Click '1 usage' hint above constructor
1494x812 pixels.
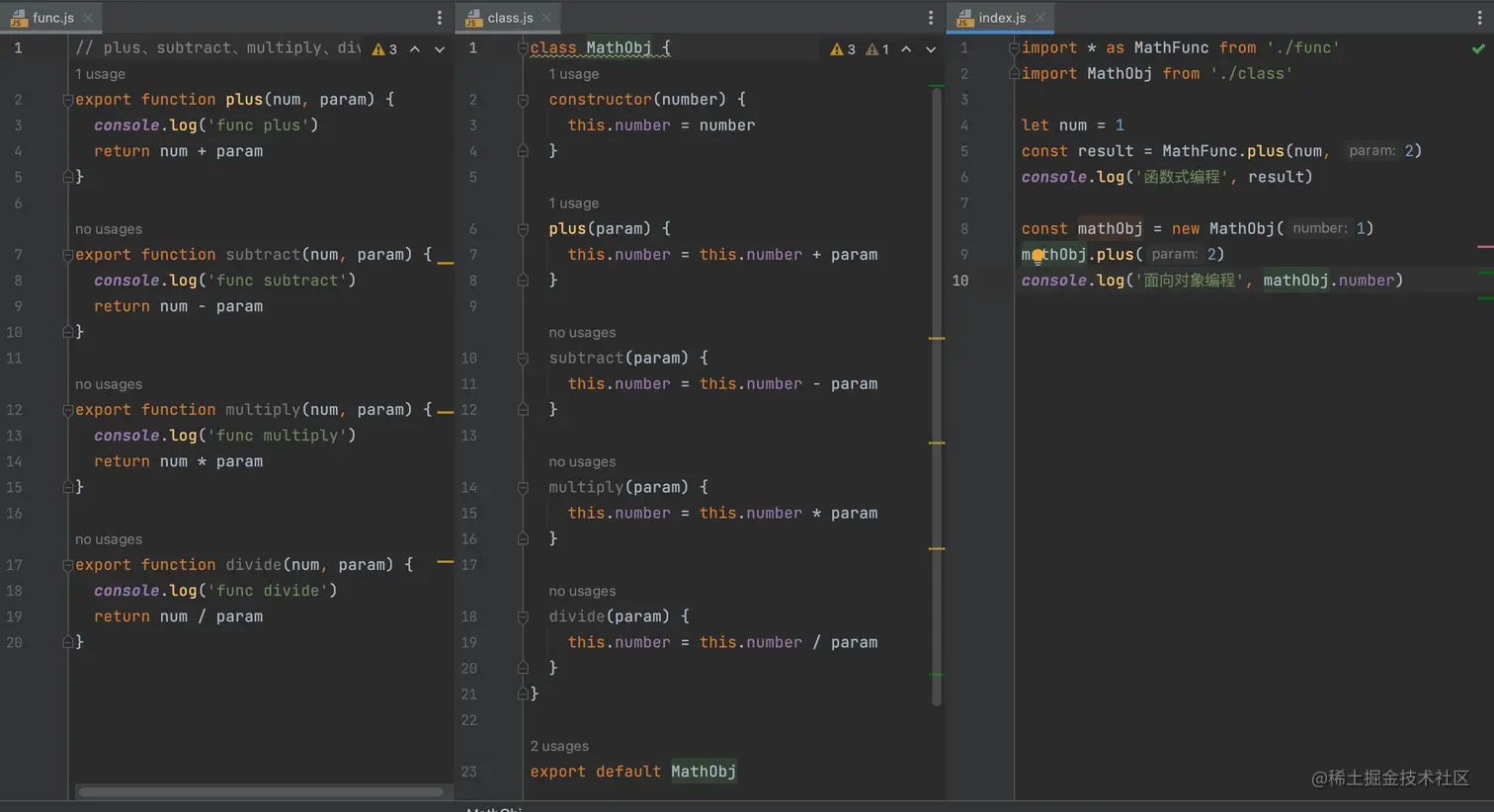[x=574, y=74]
